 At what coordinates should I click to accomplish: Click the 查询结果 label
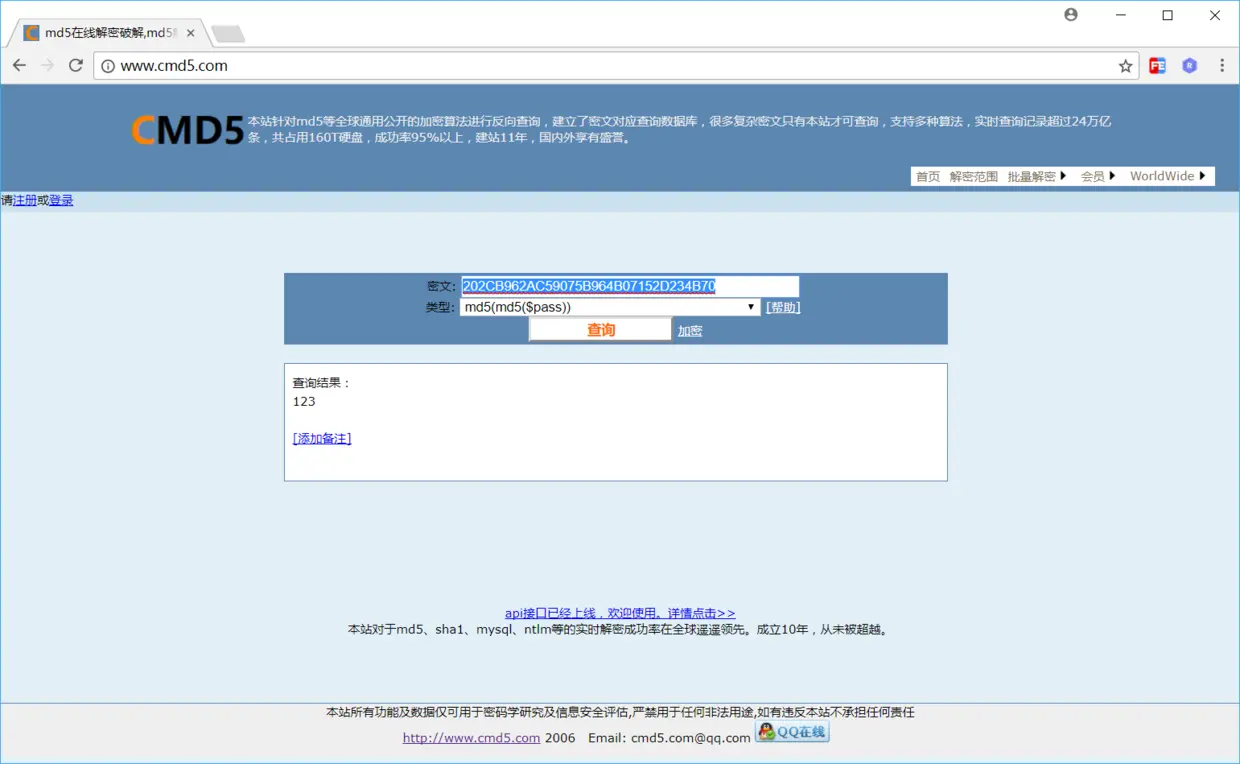tap(322, 383)
